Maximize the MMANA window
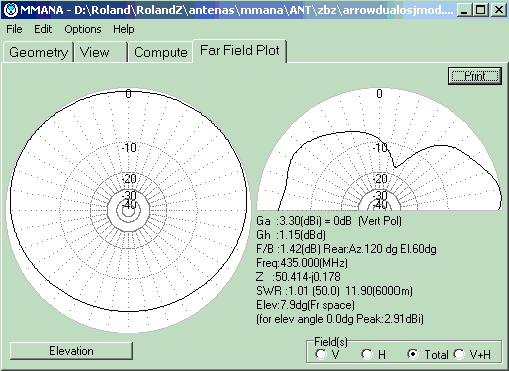 coord(481,10)
